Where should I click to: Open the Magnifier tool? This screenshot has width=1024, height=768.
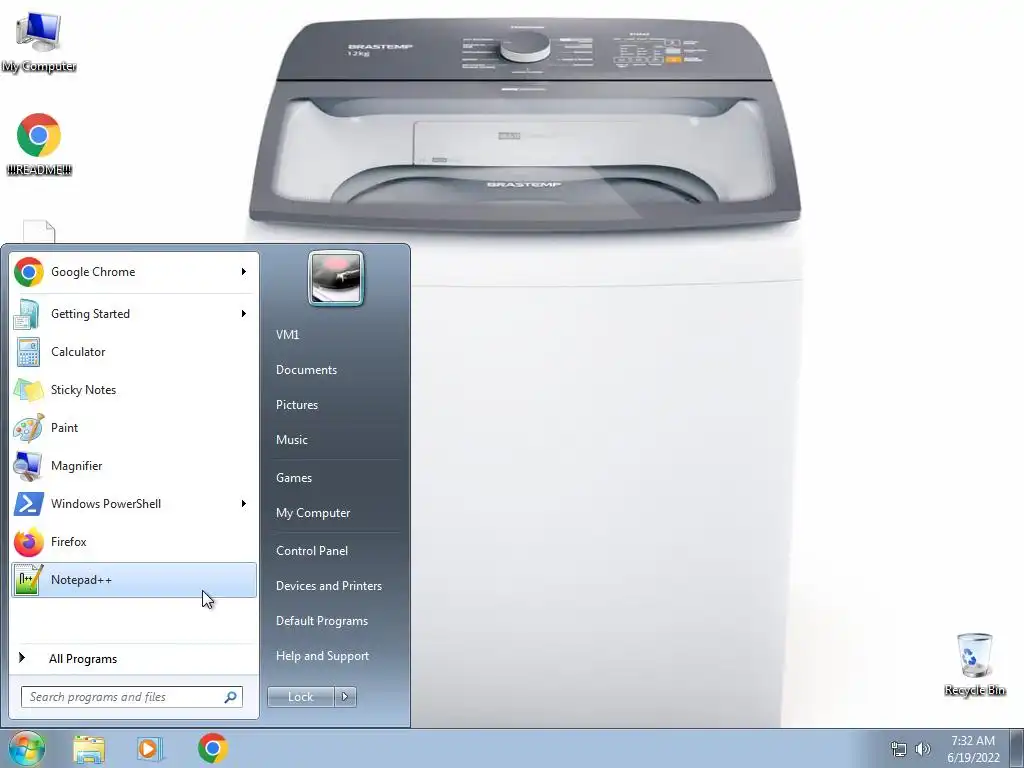click(x=134, y=466)
